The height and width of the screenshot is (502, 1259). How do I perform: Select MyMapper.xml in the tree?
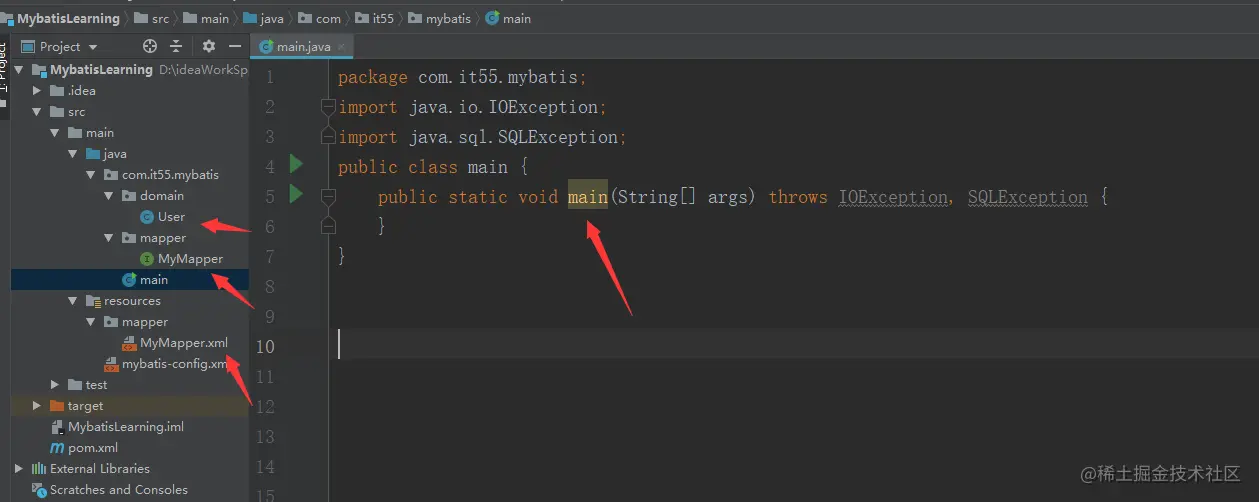(x=184, y=343)
